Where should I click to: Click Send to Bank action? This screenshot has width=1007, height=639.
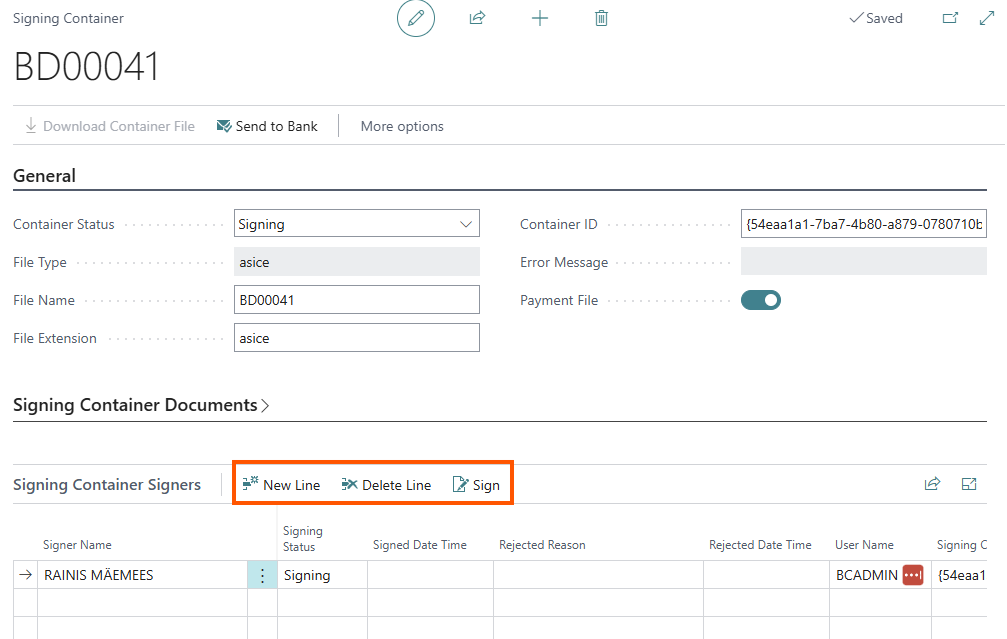[267, 126]
